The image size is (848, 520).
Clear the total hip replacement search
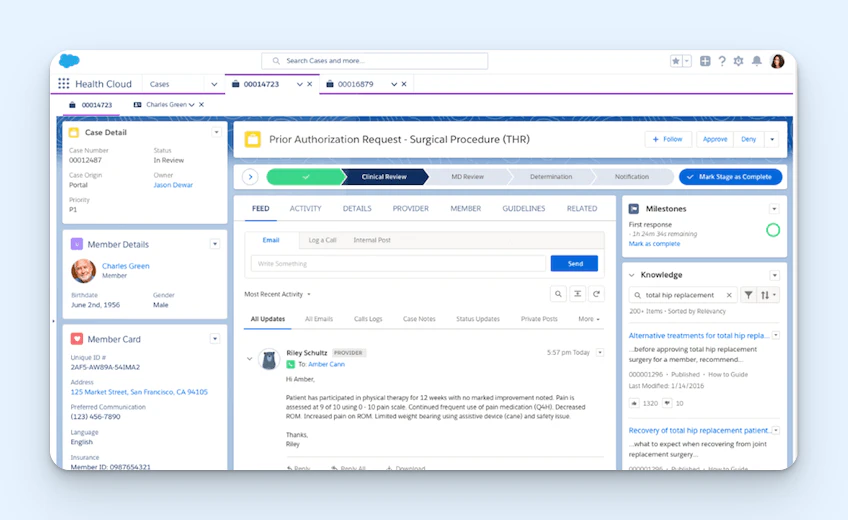(x=729, y=295)
